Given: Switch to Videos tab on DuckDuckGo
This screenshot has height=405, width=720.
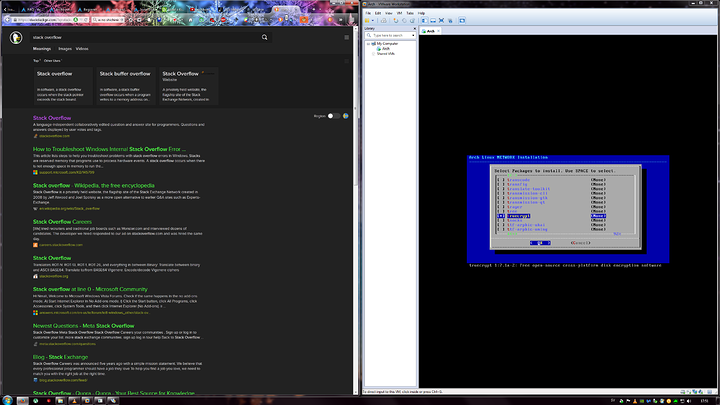Looking at the screenshot, I should click(82, 49).
